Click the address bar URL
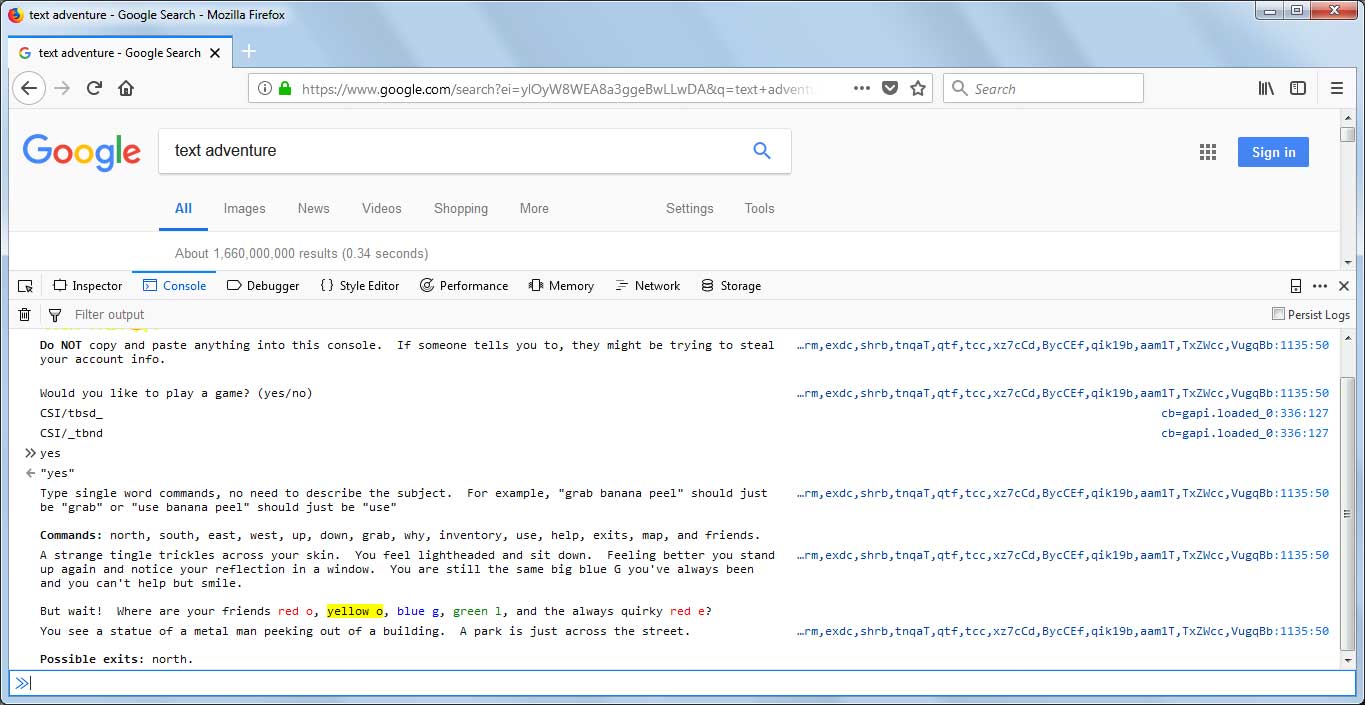 coord(560,88)
